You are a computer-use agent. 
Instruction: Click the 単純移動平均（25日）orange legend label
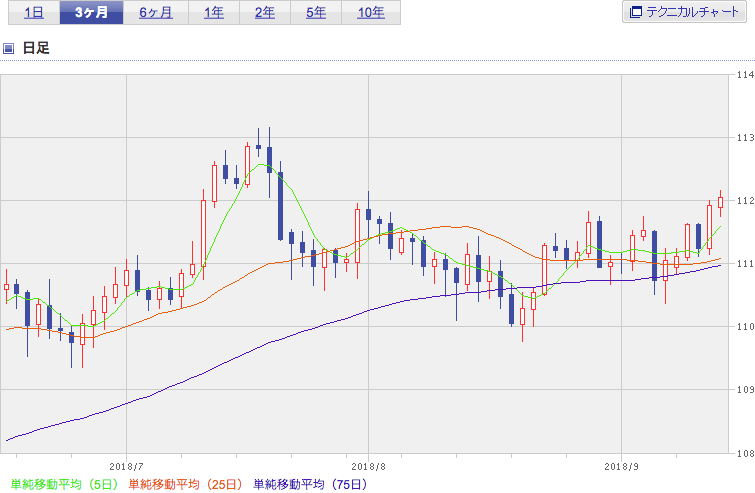(x=185, y=484)
